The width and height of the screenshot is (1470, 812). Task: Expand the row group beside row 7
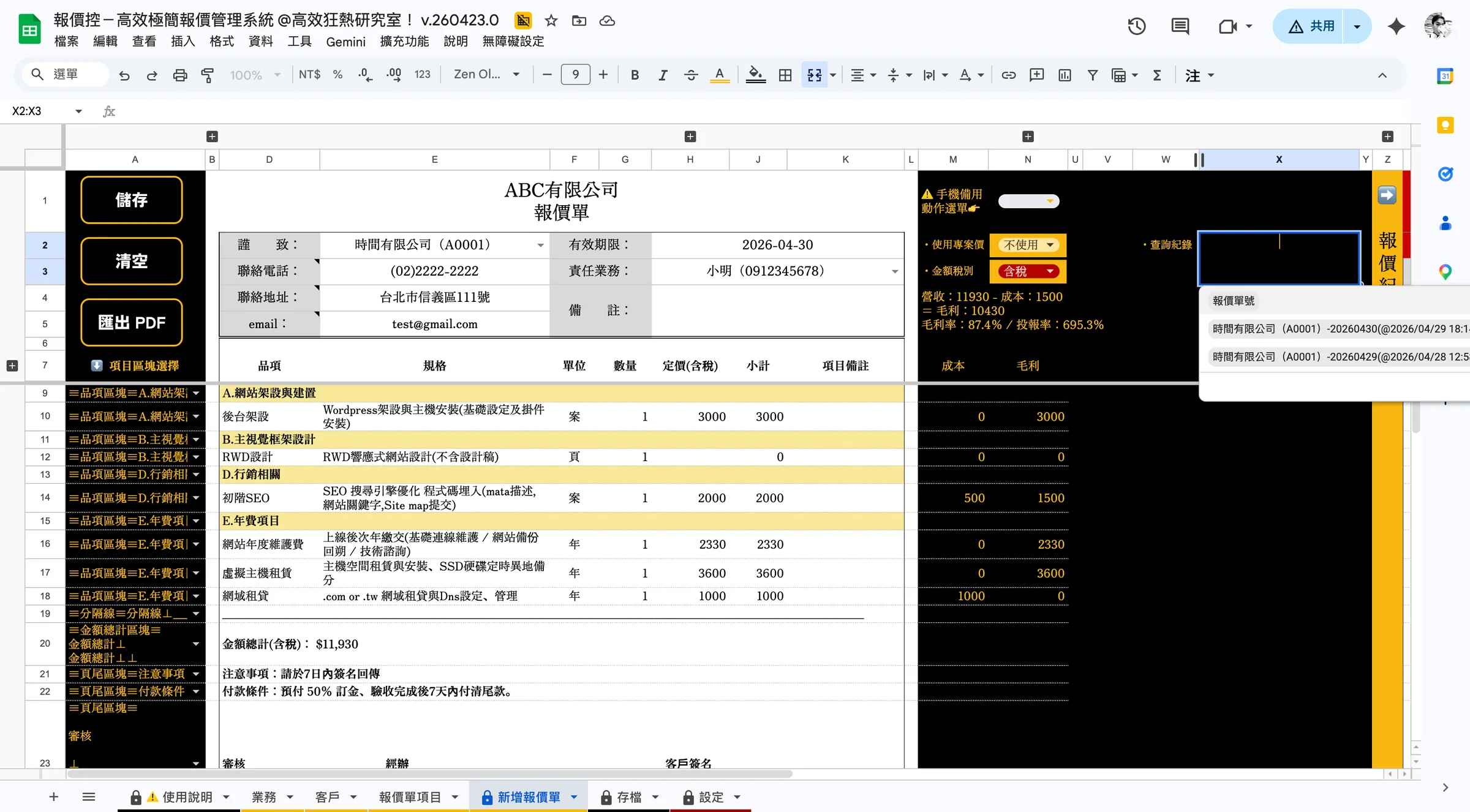(x=12, y=366)
